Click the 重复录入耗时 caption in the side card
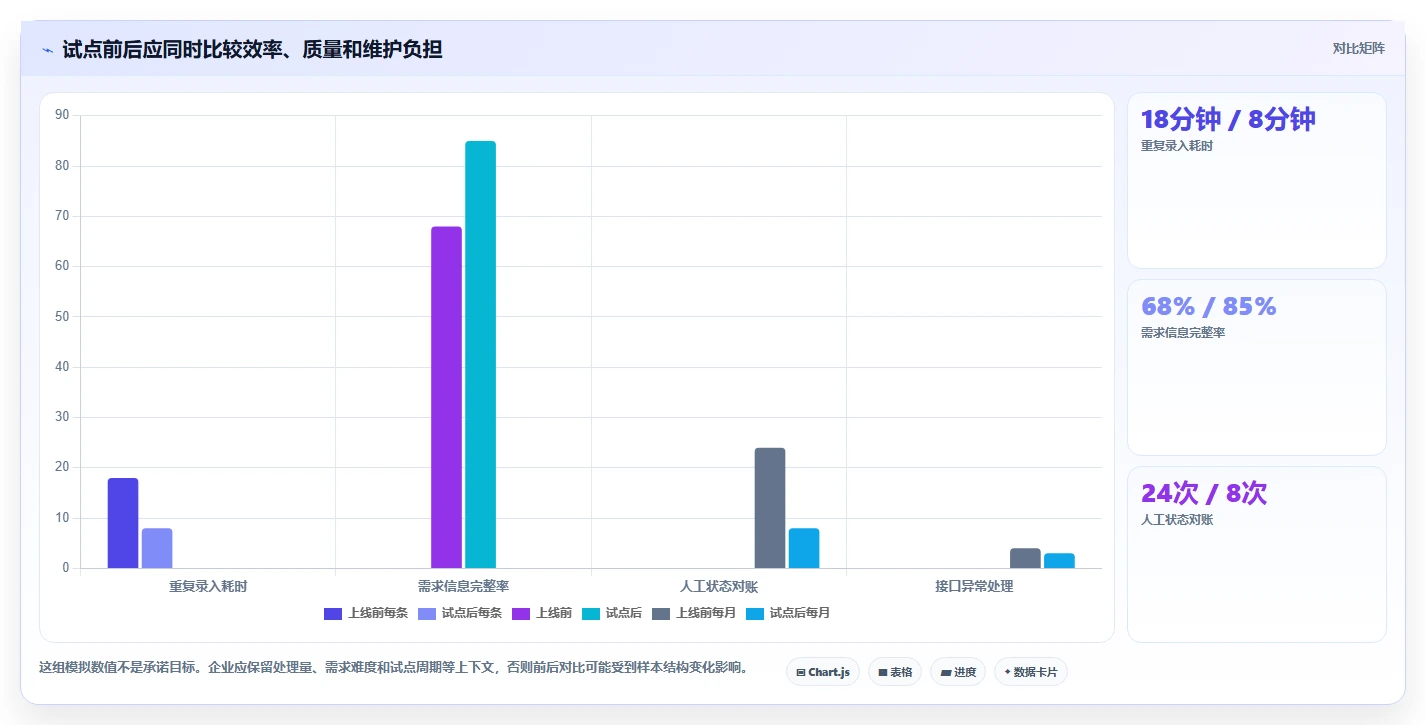 [x=1177, y=146]
